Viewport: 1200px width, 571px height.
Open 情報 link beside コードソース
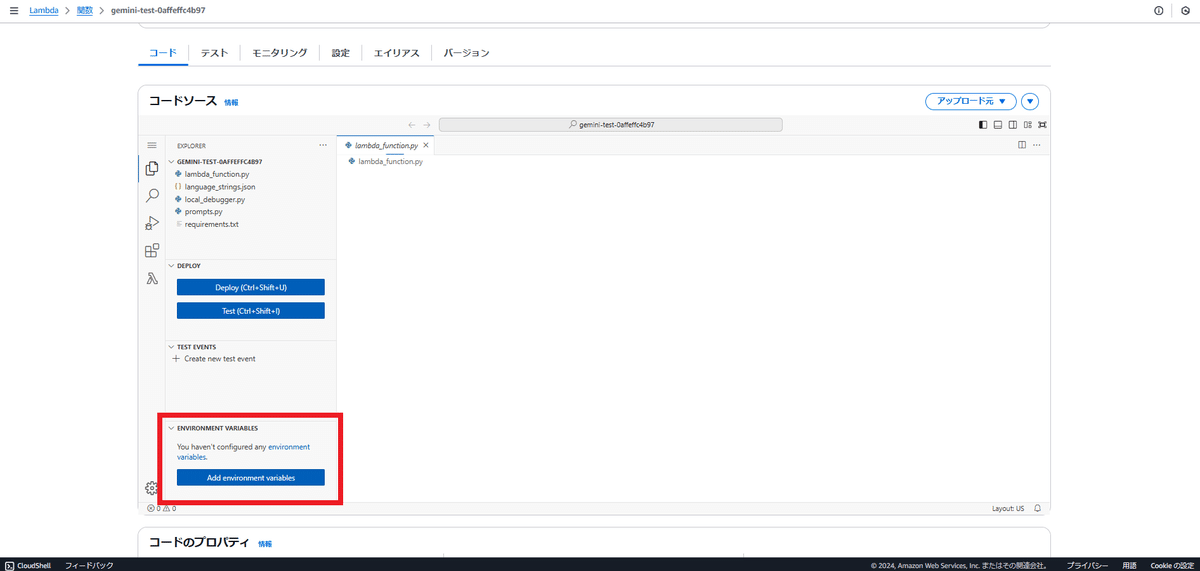(x=231, y=102)
